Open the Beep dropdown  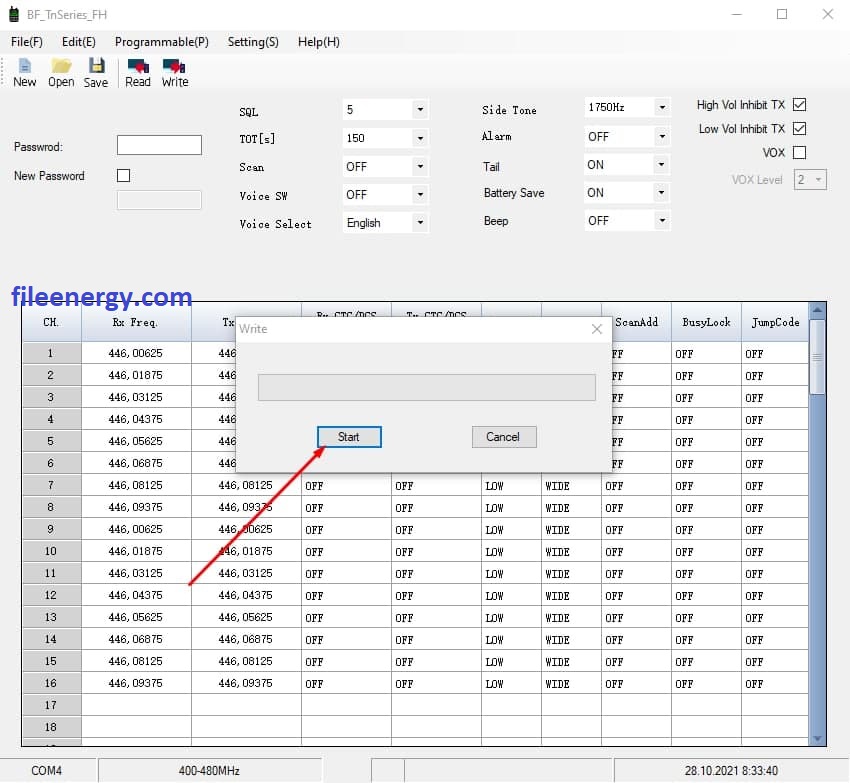[662, 221]
